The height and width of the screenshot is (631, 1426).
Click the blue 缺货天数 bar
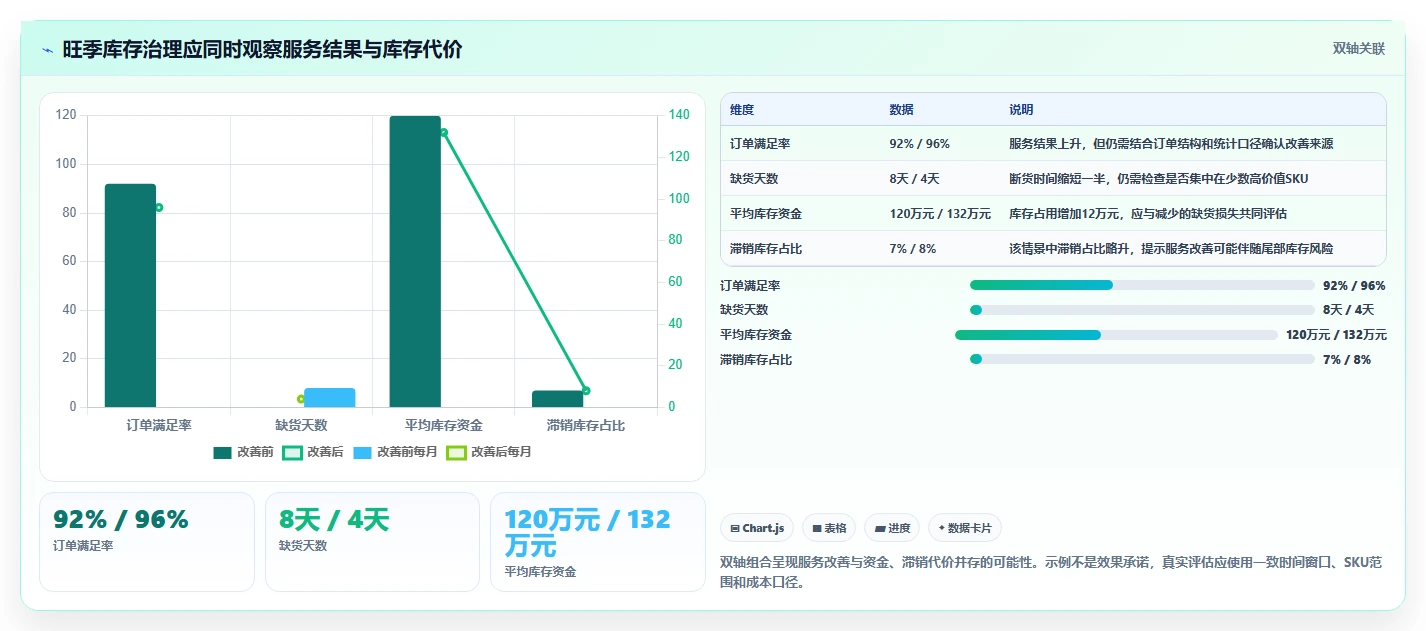(x=330, y=397)
